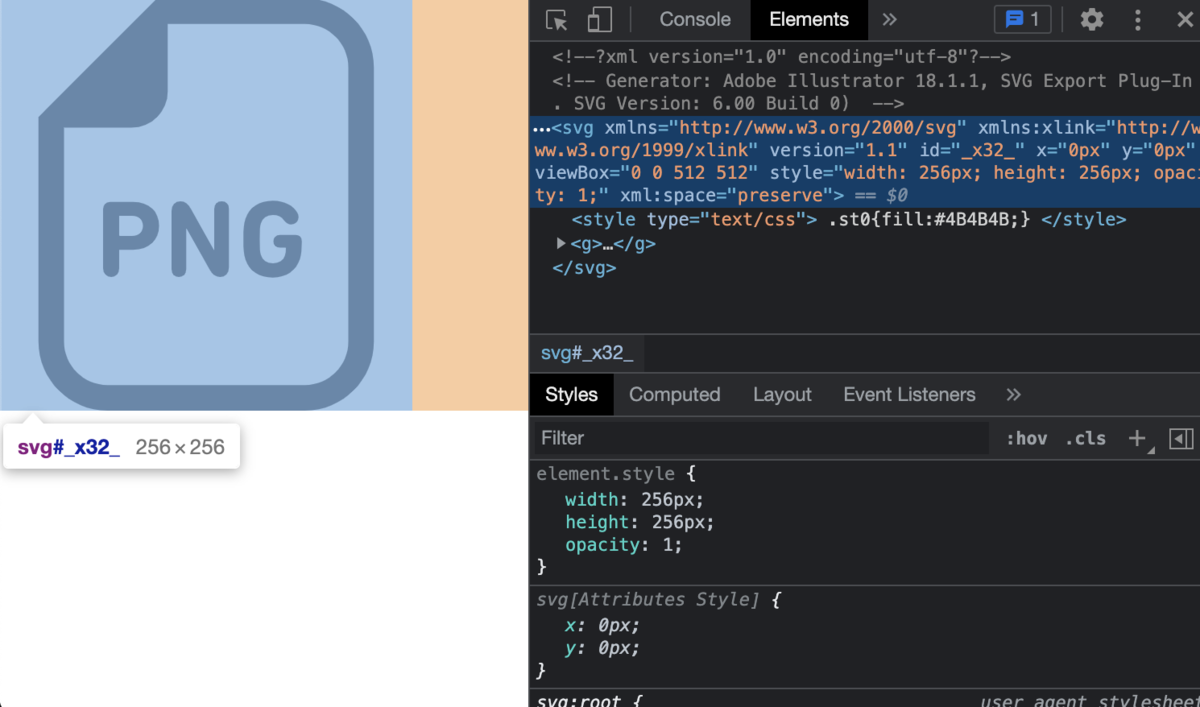
Task: Toggle the device toolbar icon
Action: click(x=599, y=19)
